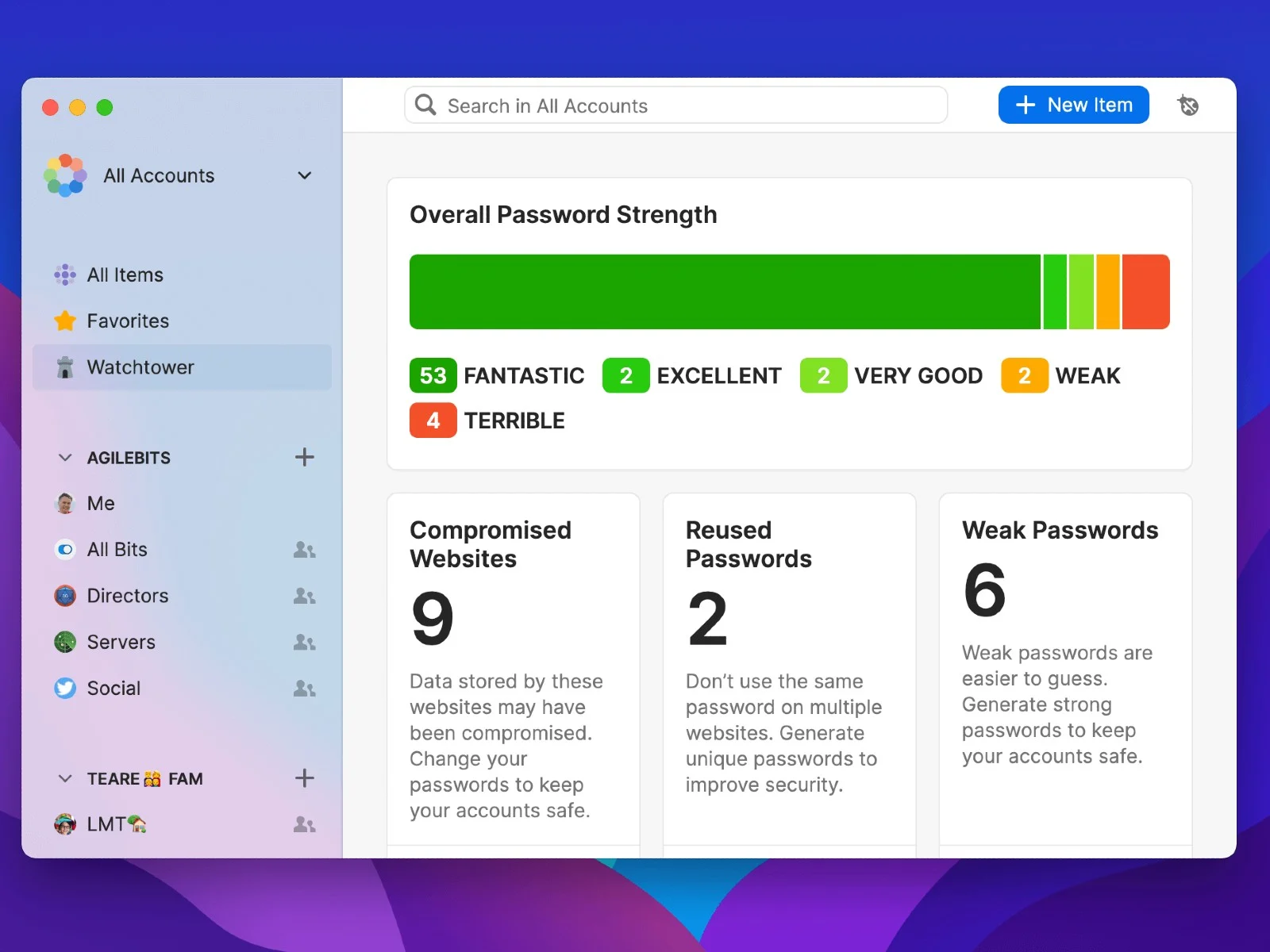1270x952 pixels.
Task: Collapse the TEARE FAM account section
Action: pos(66,779)
